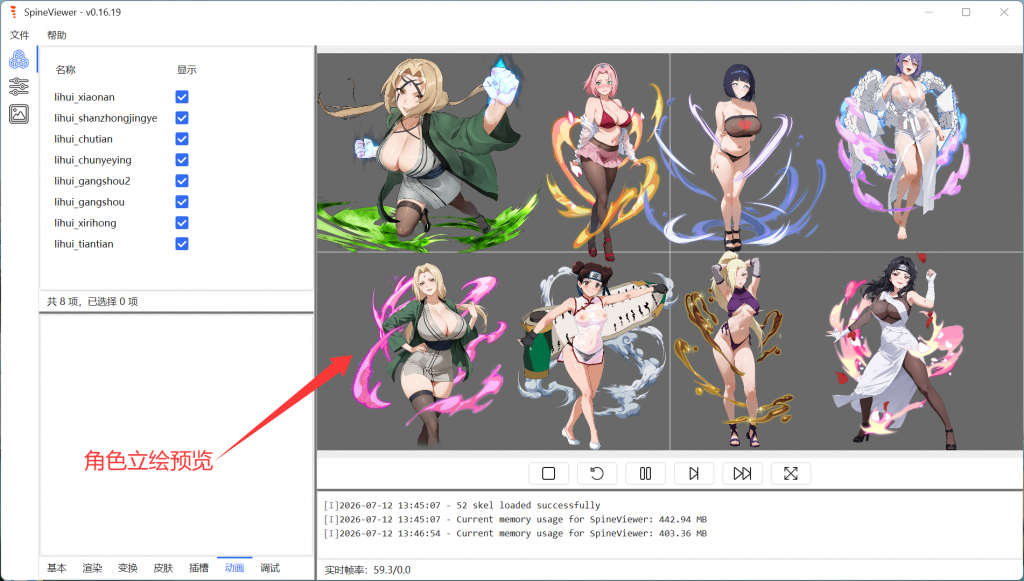Toggle display checkbox for lihui_chunyeying

182,159
